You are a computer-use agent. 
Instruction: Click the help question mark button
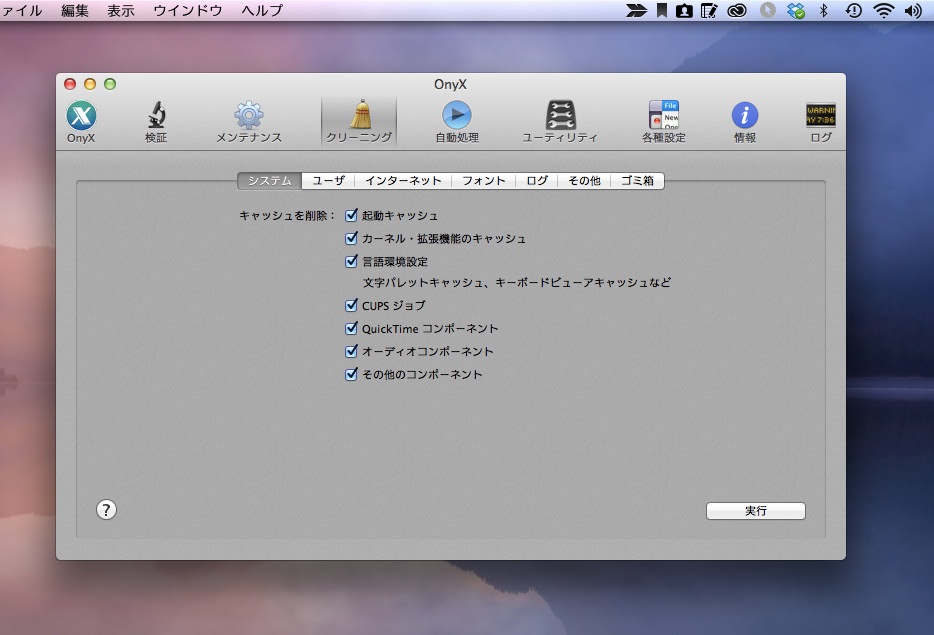tap(106, 509)
